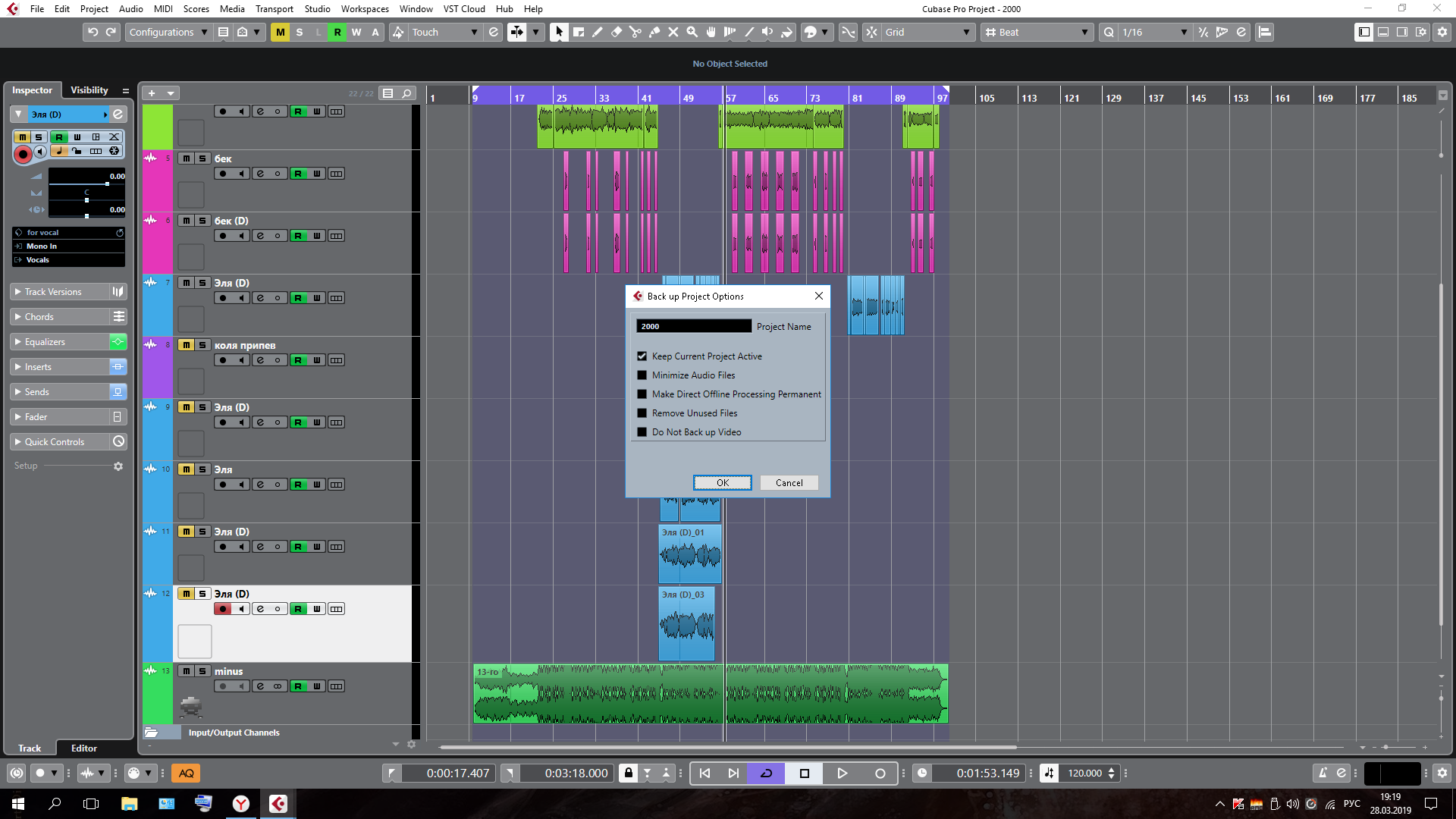Check Remove Unused Files option
The width and height of the screenshot is (1456, 819).
point(642,413)
